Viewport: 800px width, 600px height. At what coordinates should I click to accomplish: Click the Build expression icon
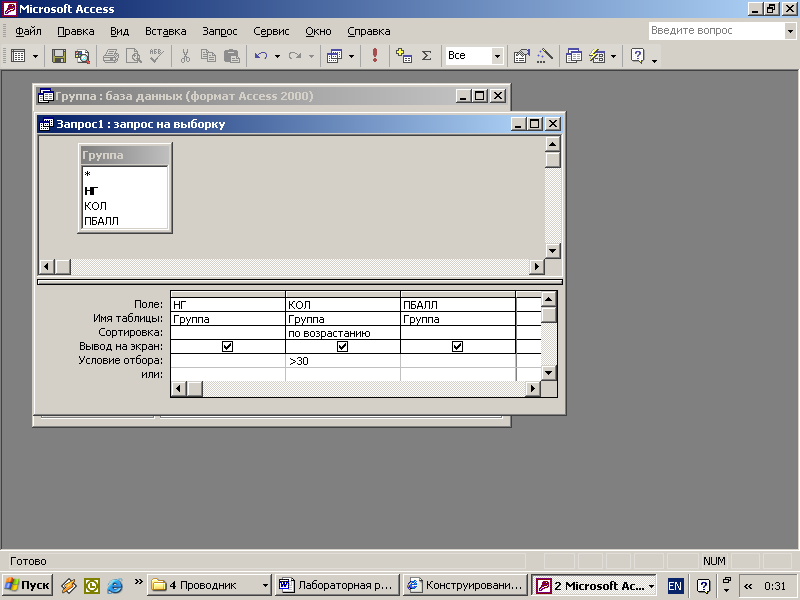(545, 56)
